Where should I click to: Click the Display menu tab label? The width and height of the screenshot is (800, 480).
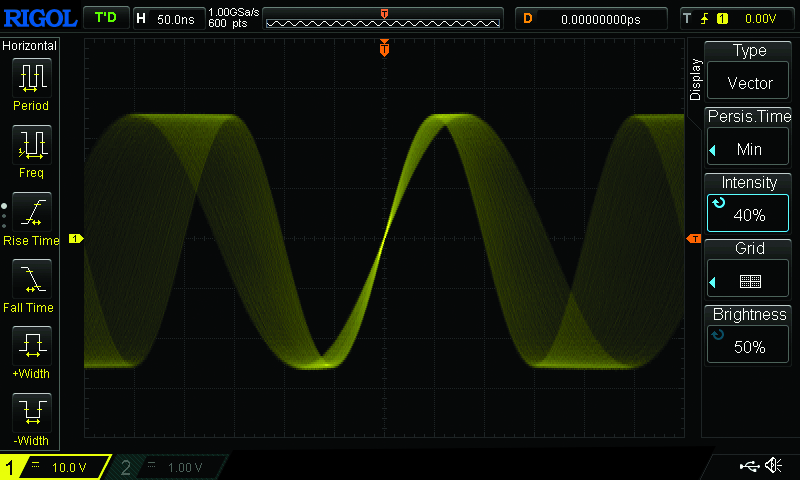coord(696,80)
